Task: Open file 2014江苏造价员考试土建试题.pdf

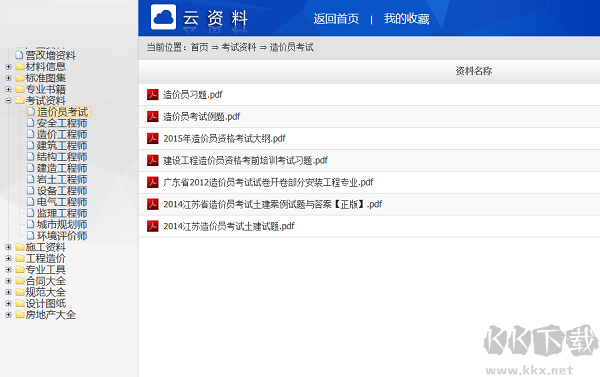Action: click(x=229, y=226)
